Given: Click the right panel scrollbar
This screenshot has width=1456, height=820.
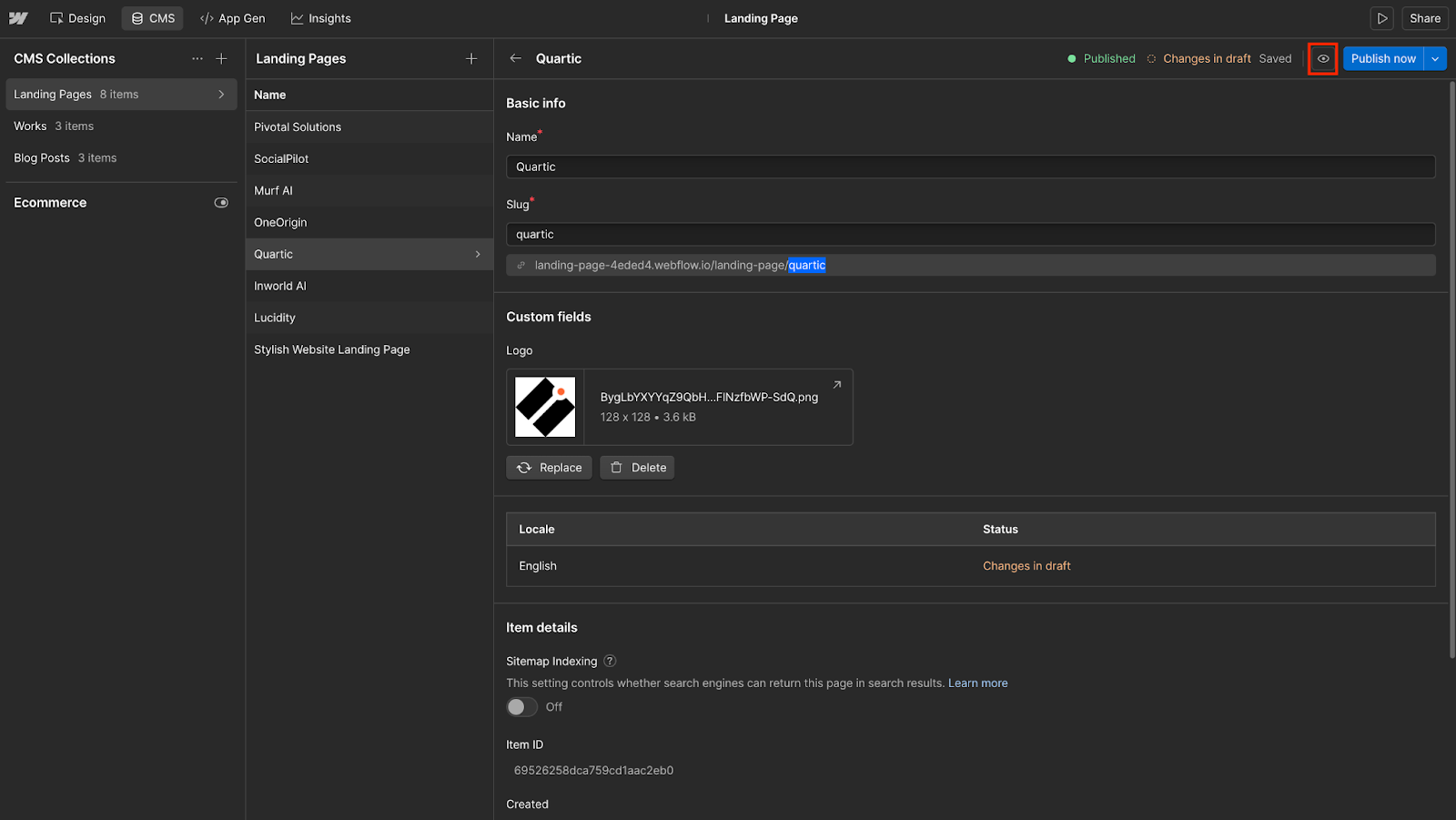Looking at the screenshot, I should point(1451,369).
